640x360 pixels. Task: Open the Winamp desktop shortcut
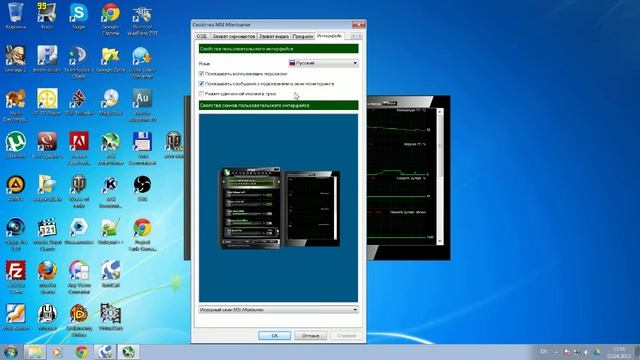pyautogui.click(x=47, y=317)
